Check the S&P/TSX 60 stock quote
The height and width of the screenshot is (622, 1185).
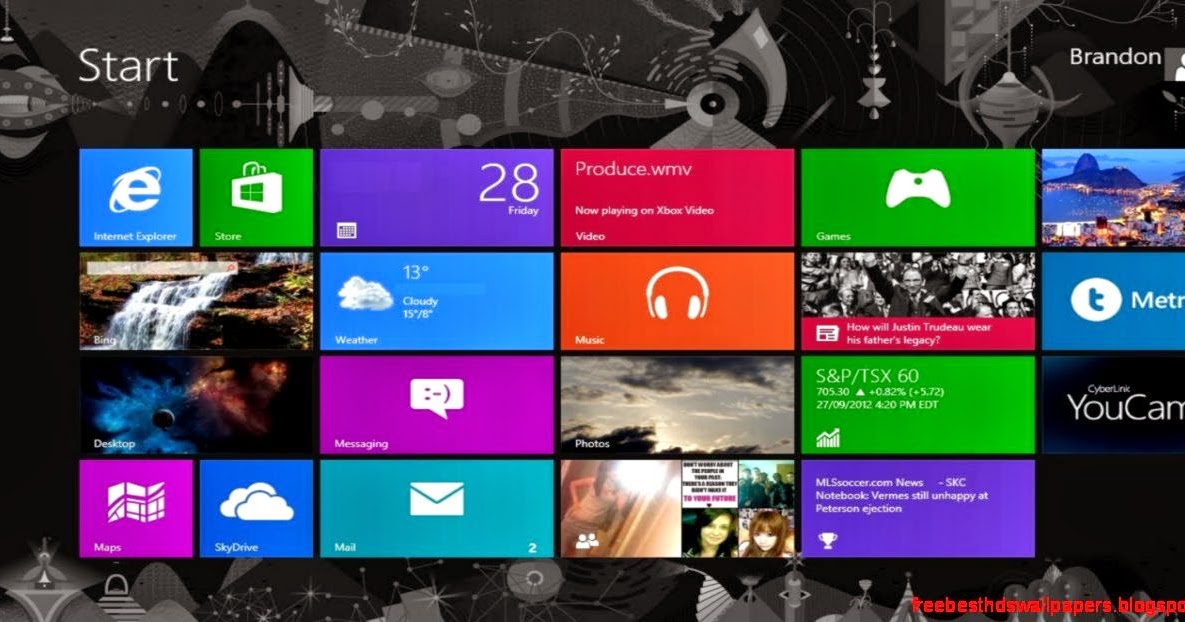click(x=917, y=405)
